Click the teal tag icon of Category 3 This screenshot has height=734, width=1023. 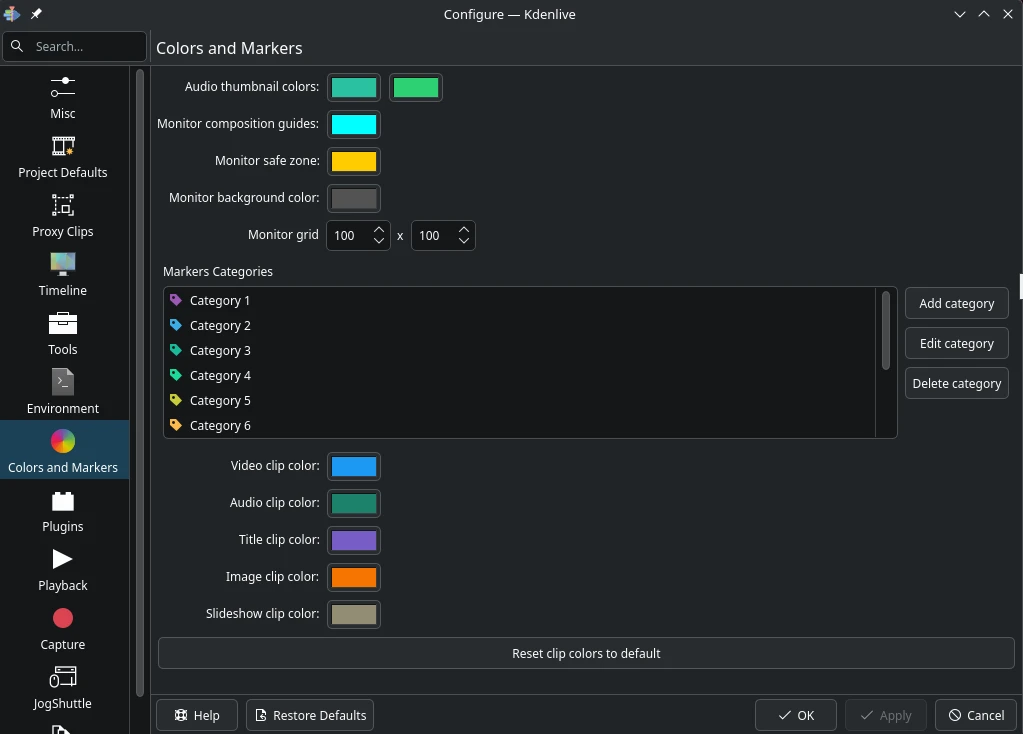176,350
